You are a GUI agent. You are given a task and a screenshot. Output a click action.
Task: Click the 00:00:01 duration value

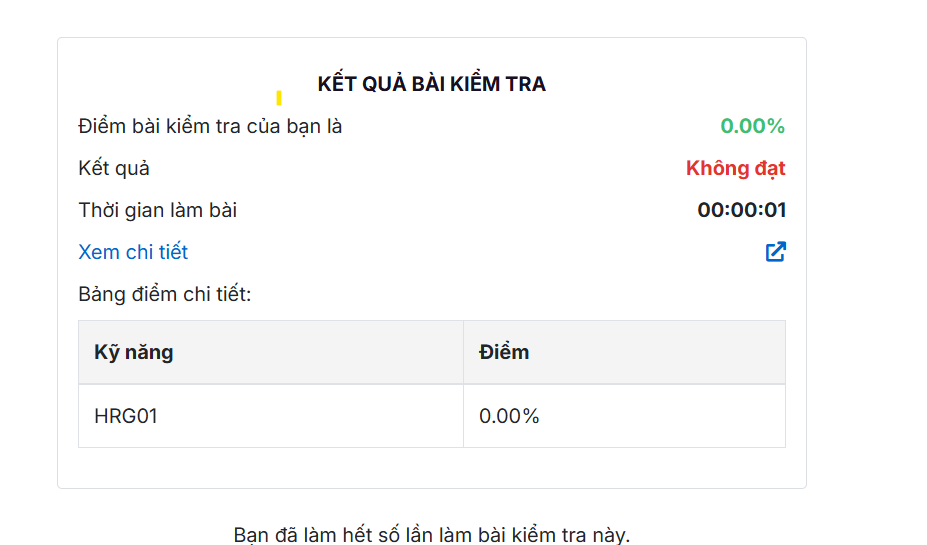click(x=741, y=210)
